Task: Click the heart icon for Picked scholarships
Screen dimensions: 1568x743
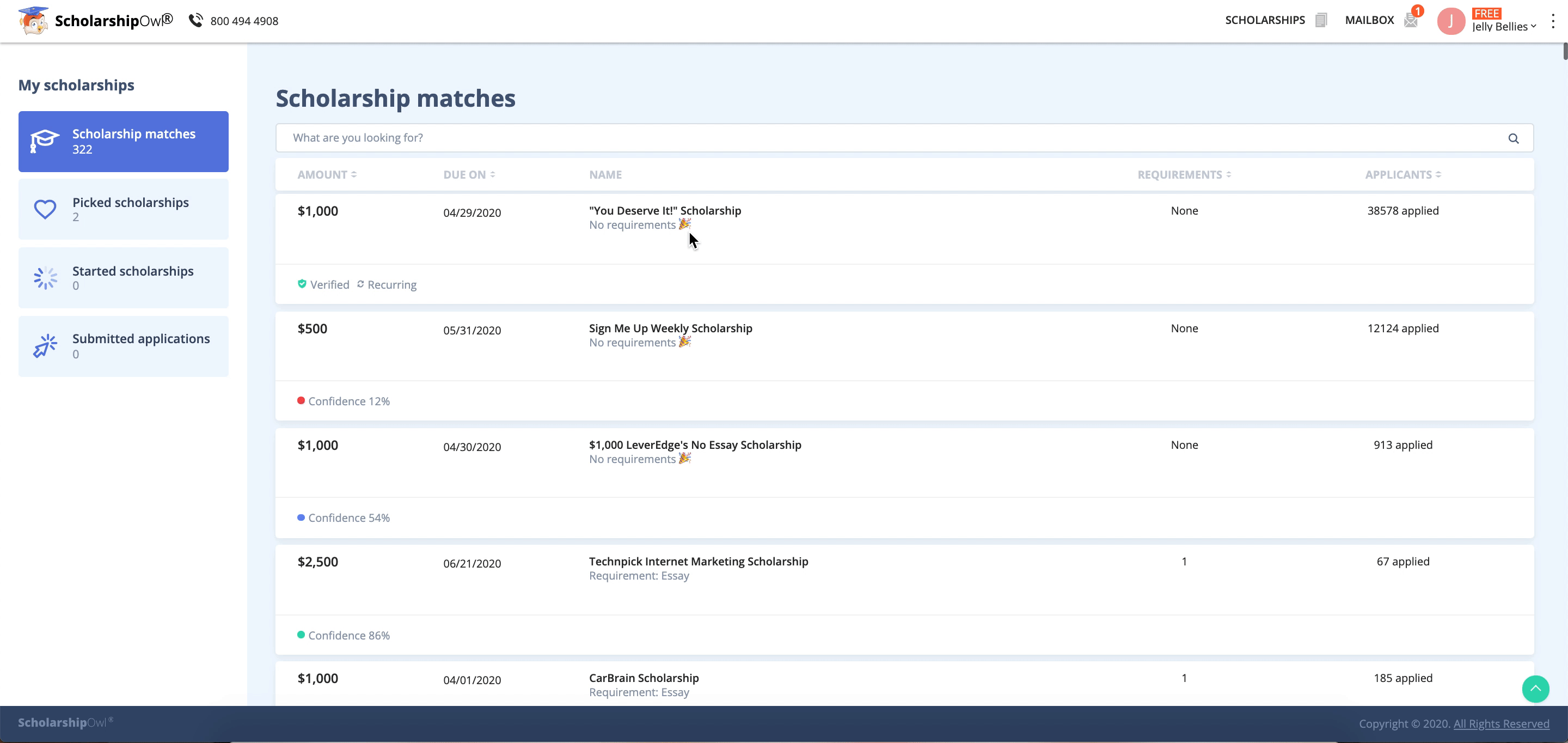Action: [45, 209]
